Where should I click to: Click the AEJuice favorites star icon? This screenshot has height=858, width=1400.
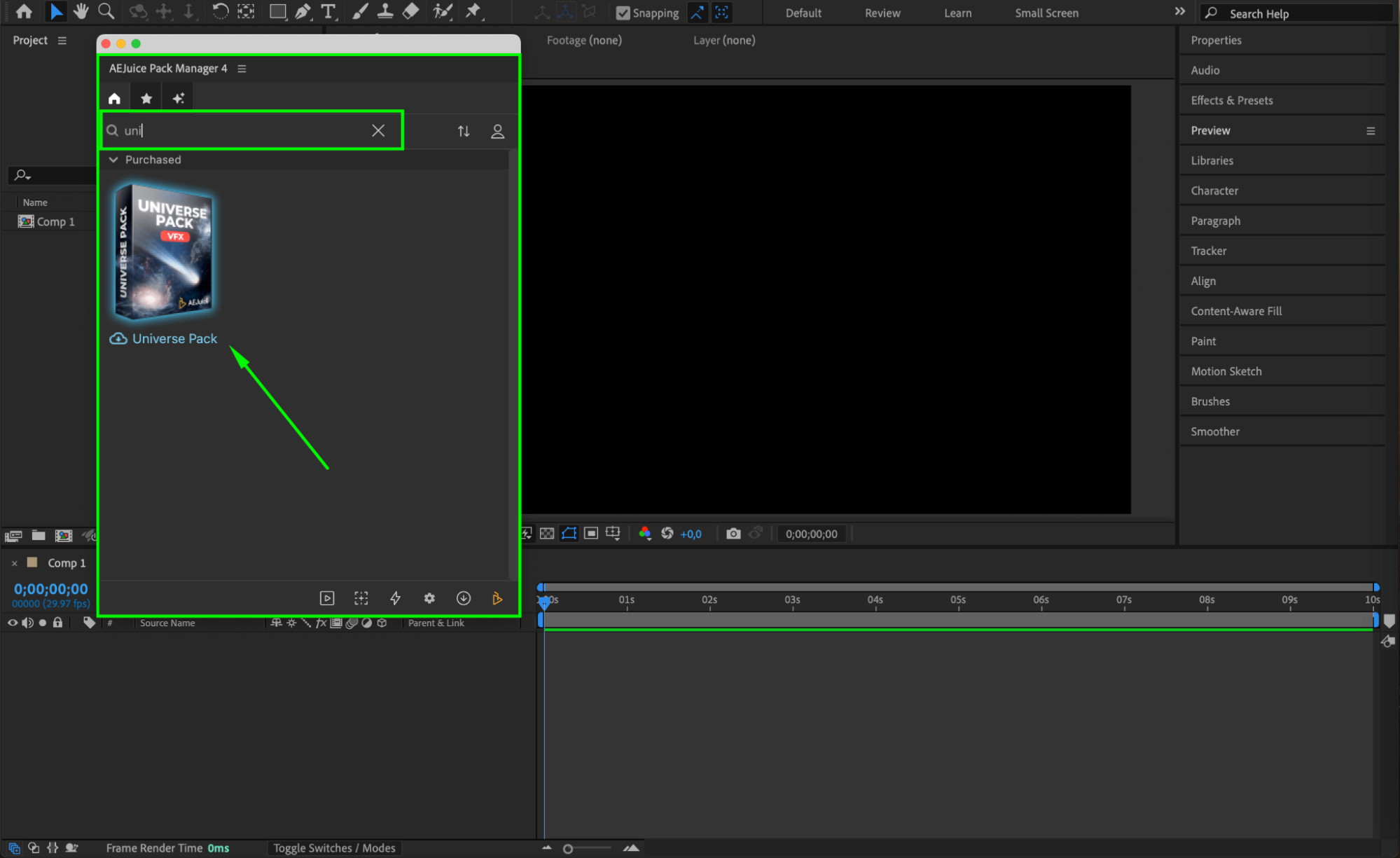pyautogui.click(x=146, y=99)
